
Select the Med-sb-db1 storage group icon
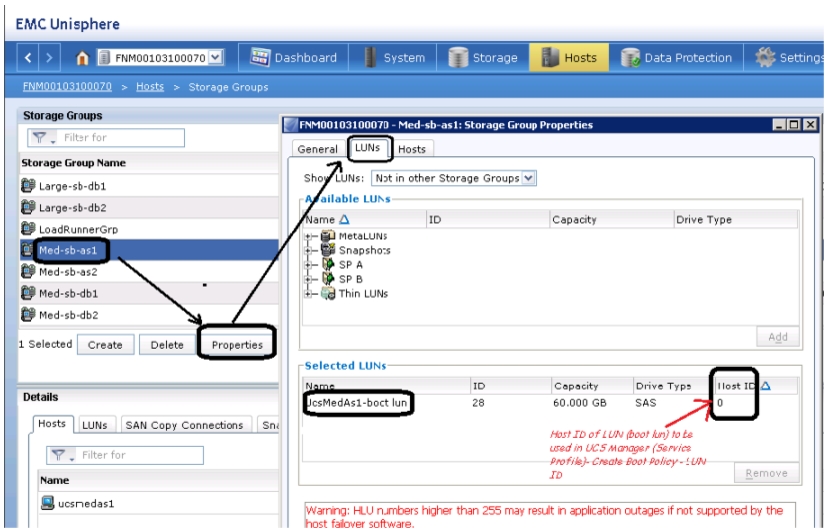[28, 293]
